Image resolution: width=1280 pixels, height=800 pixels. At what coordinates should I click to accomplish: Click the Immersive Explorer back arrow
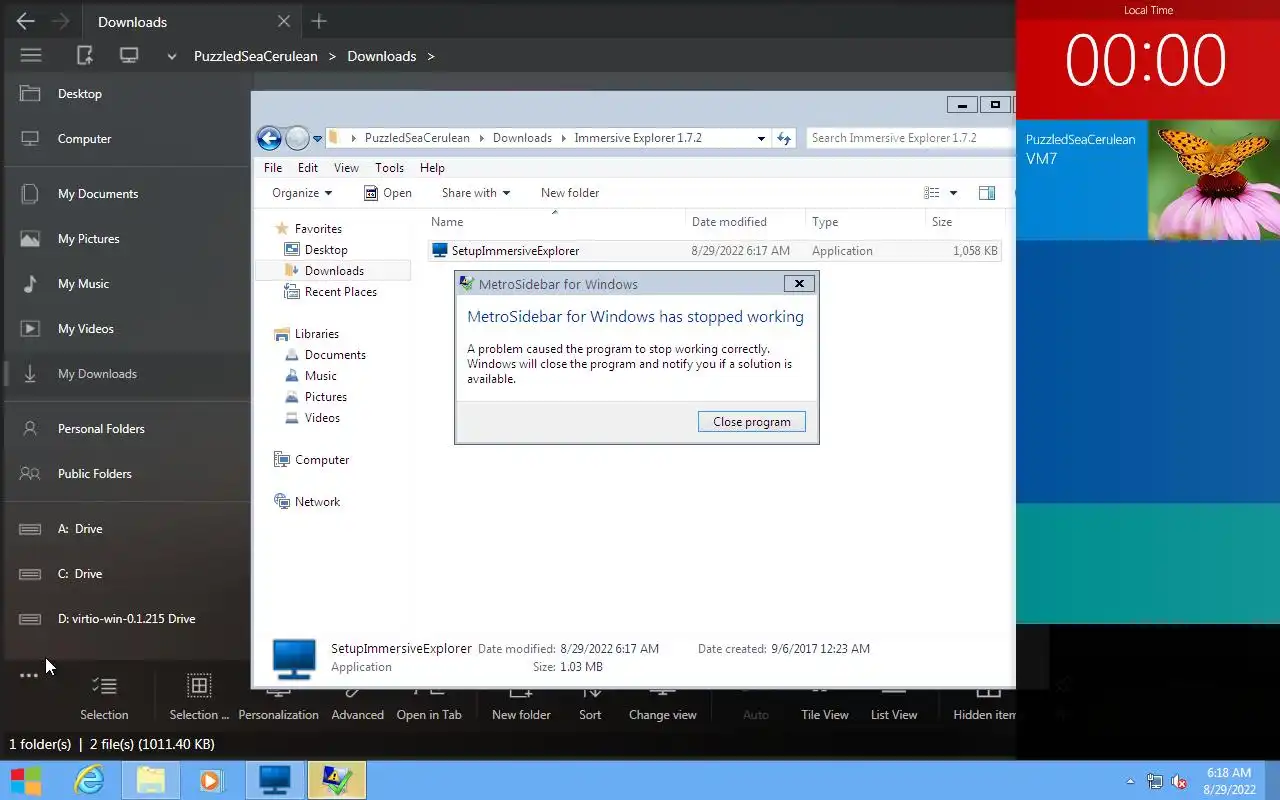point(26,21)
